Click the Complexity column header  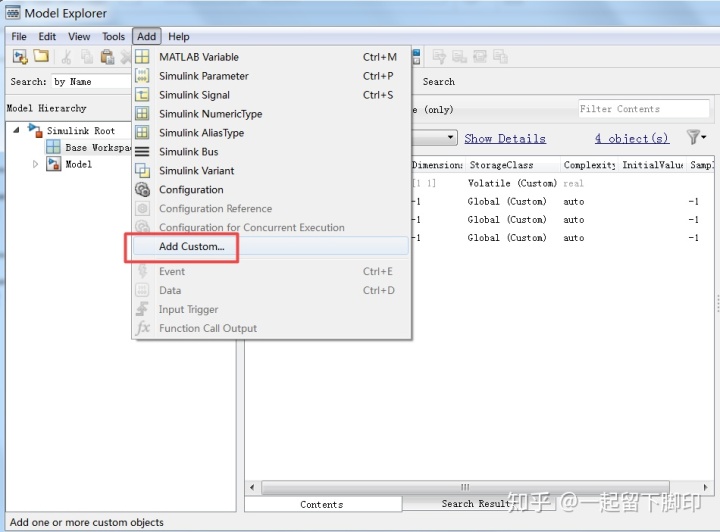(x=589, y=164)
